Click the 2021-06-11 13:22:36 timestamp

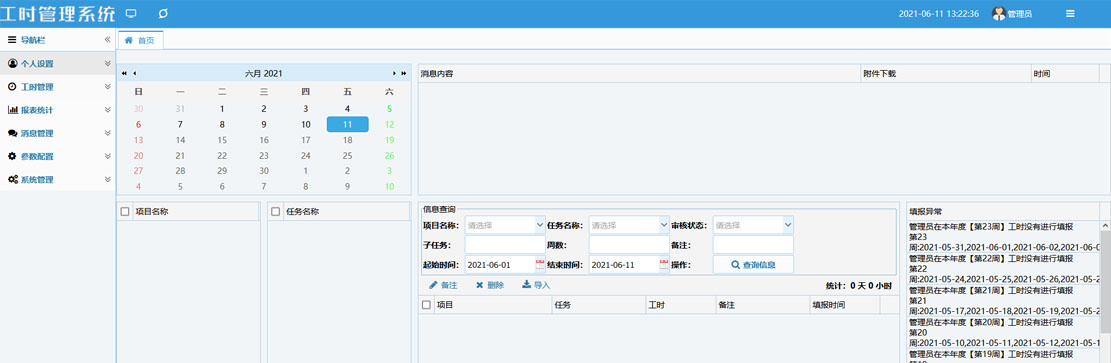point(939,13)
